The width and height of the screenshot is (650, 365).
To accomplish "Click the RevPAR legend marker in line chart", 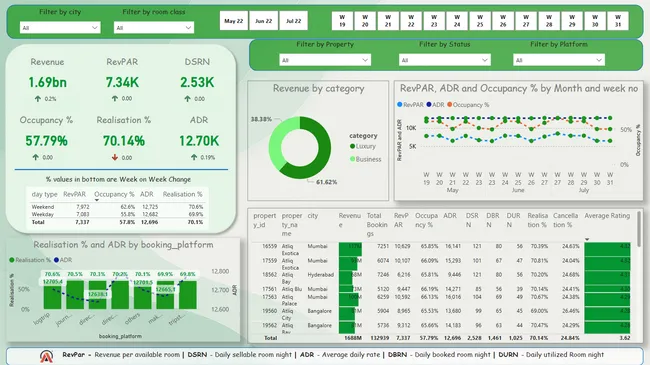I will tap(400, 105).
